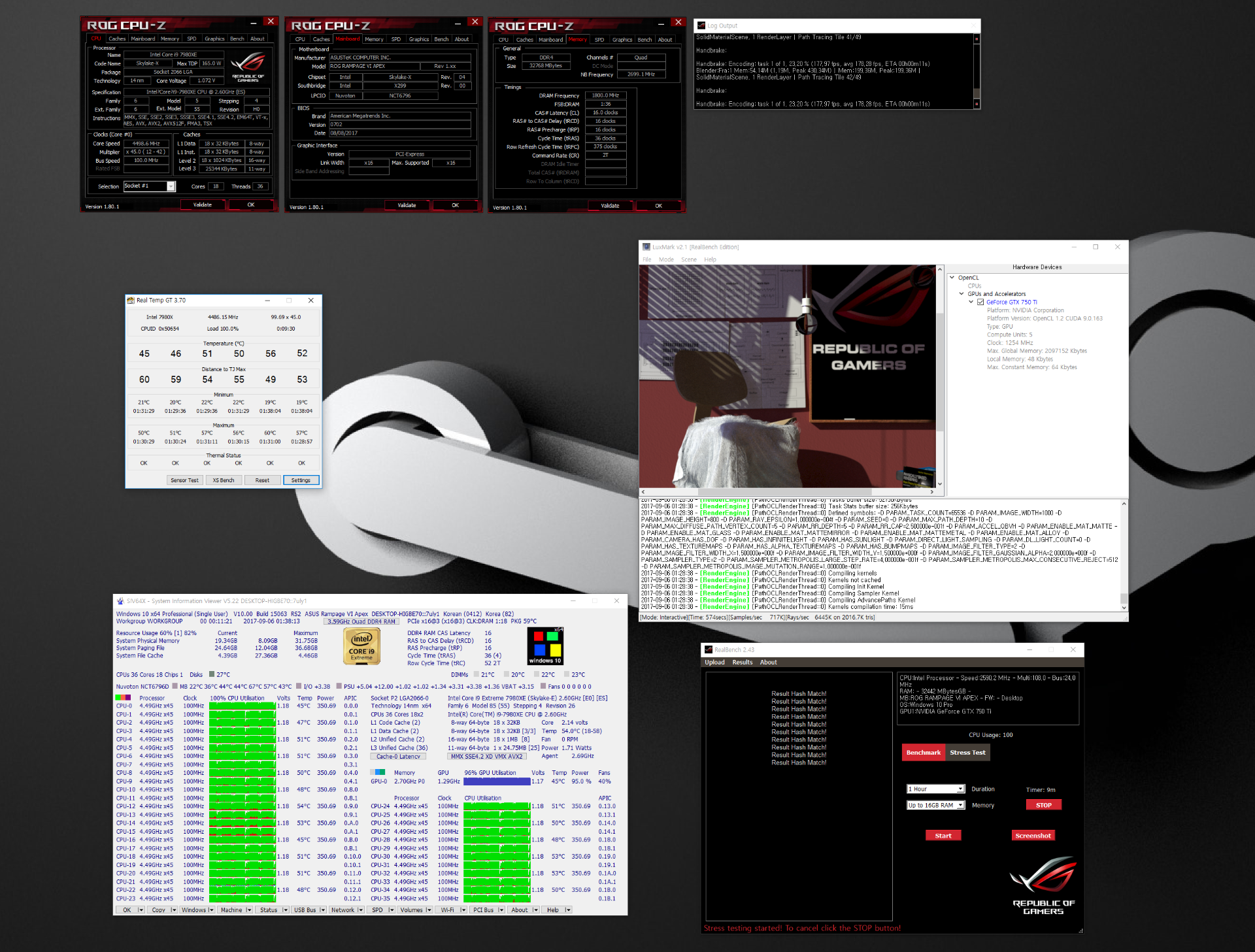Click the colored processor legend swatch in SIV
Screen dimensions: 1255x952
pos(123,698)
